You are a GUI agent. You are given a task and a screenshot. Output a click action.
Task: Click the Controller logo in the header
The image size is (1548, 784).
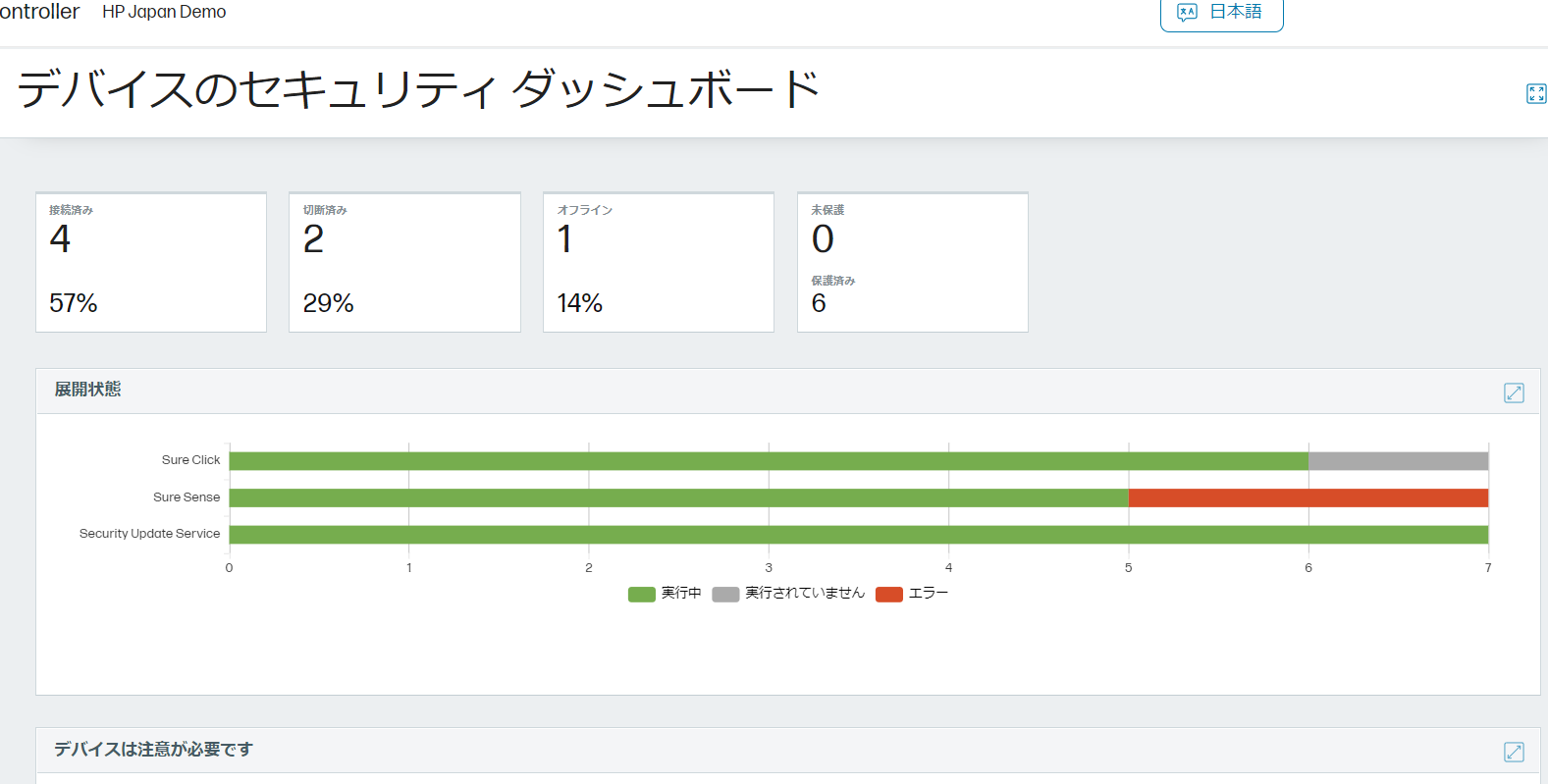click(x=37, y=12)
